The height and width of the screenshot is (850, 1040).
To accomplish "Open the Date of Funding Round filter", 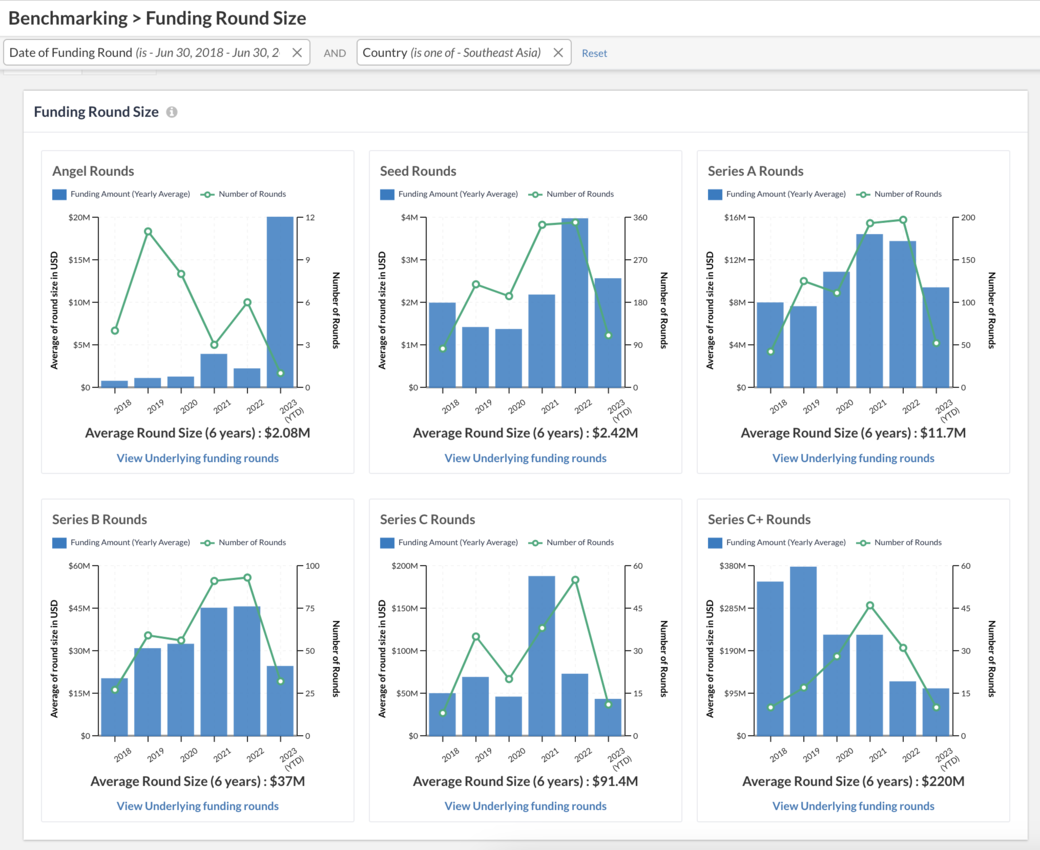I will coord(145,53).
